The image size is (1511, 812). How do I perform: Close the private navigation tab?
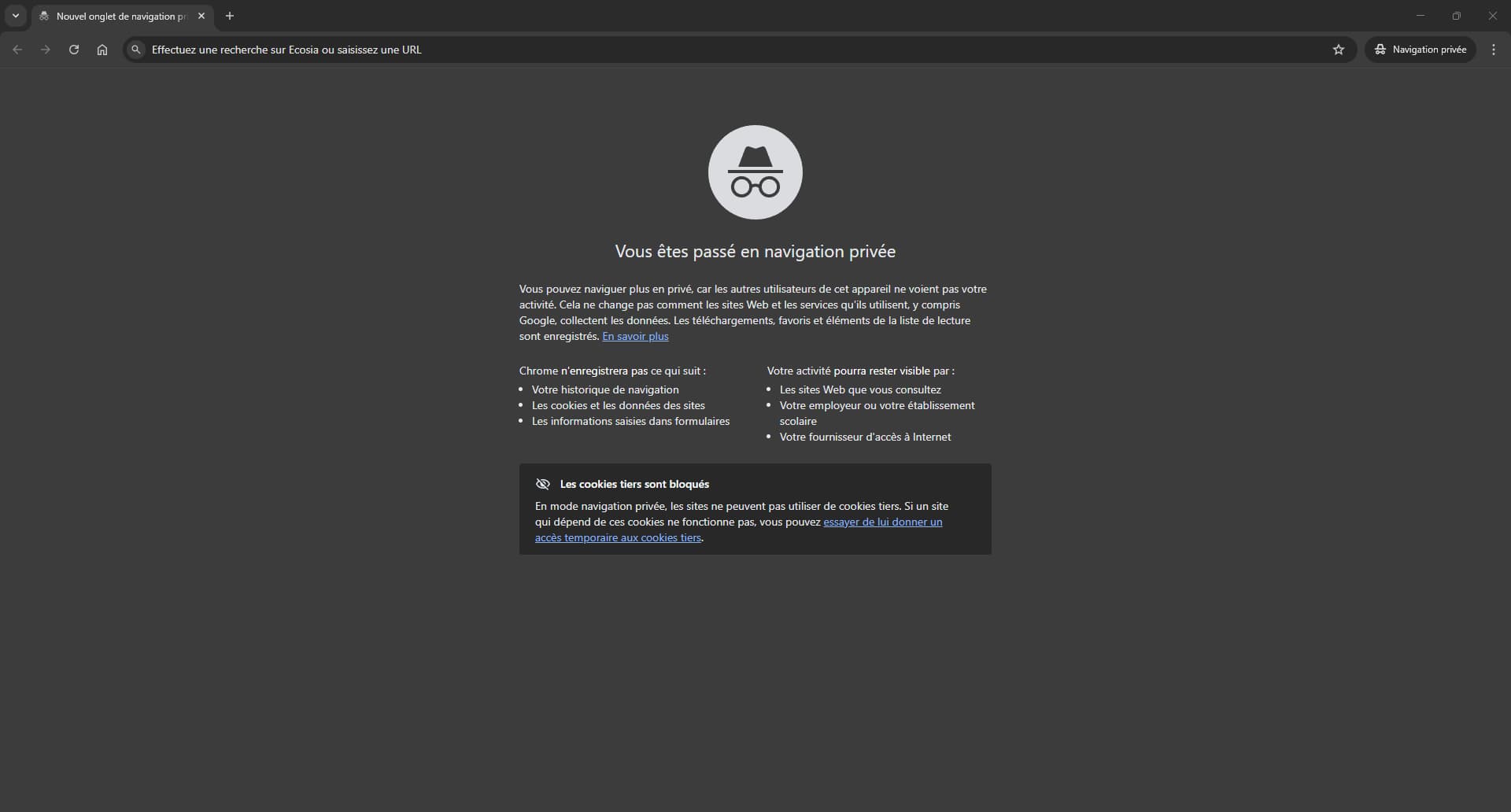pyautogui.click(x=201, y=16)
